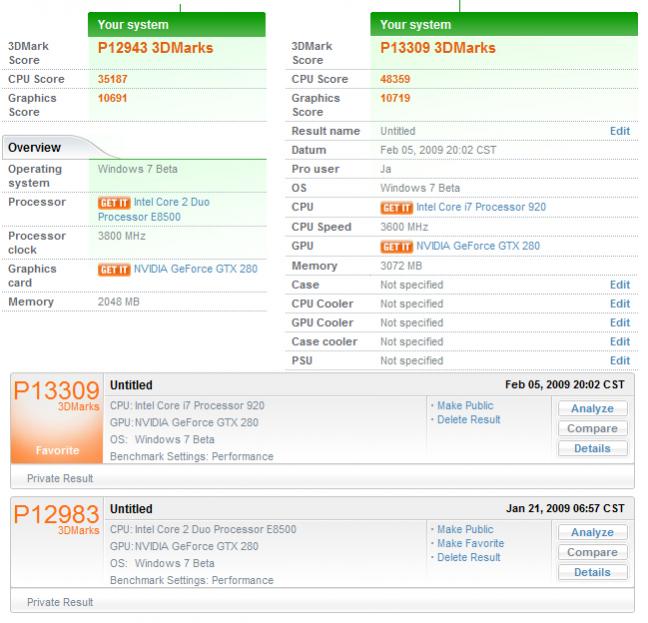648x623 pixels.
Task: Click the 3072 MB memory value
Action: coord(401,266)
